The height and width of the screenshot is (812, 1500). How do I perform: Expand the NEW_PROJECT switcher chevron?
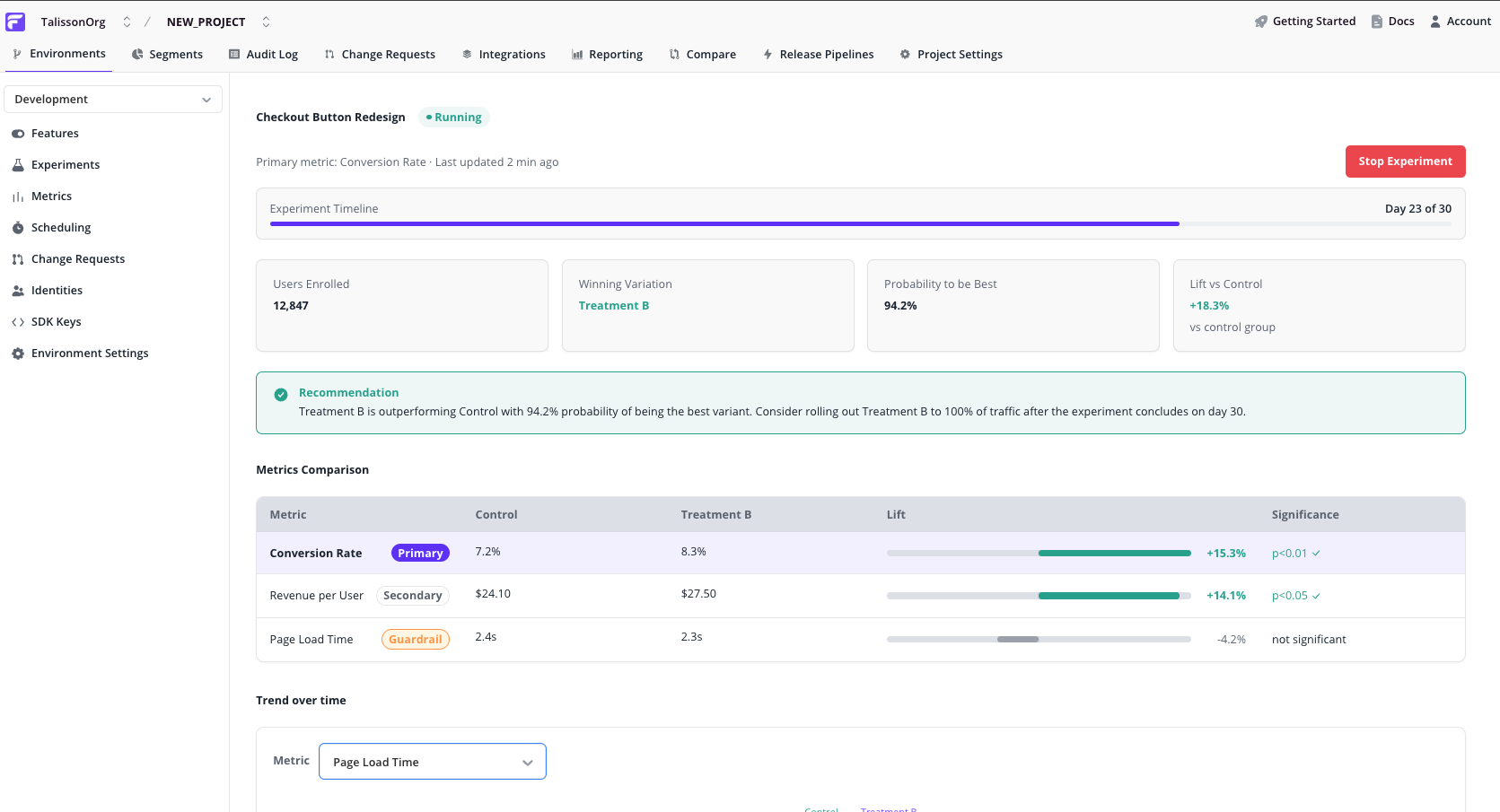pos(265,21)
